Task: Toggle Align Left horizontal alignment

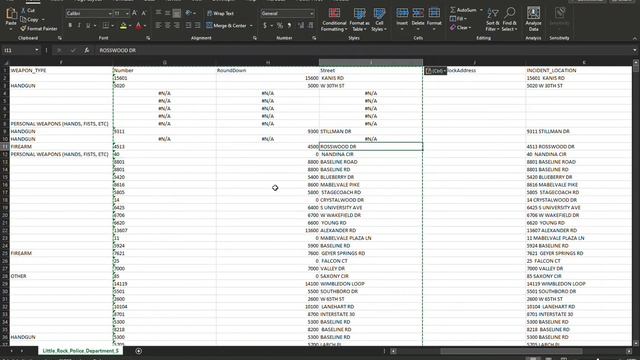Action: point(158,26)
